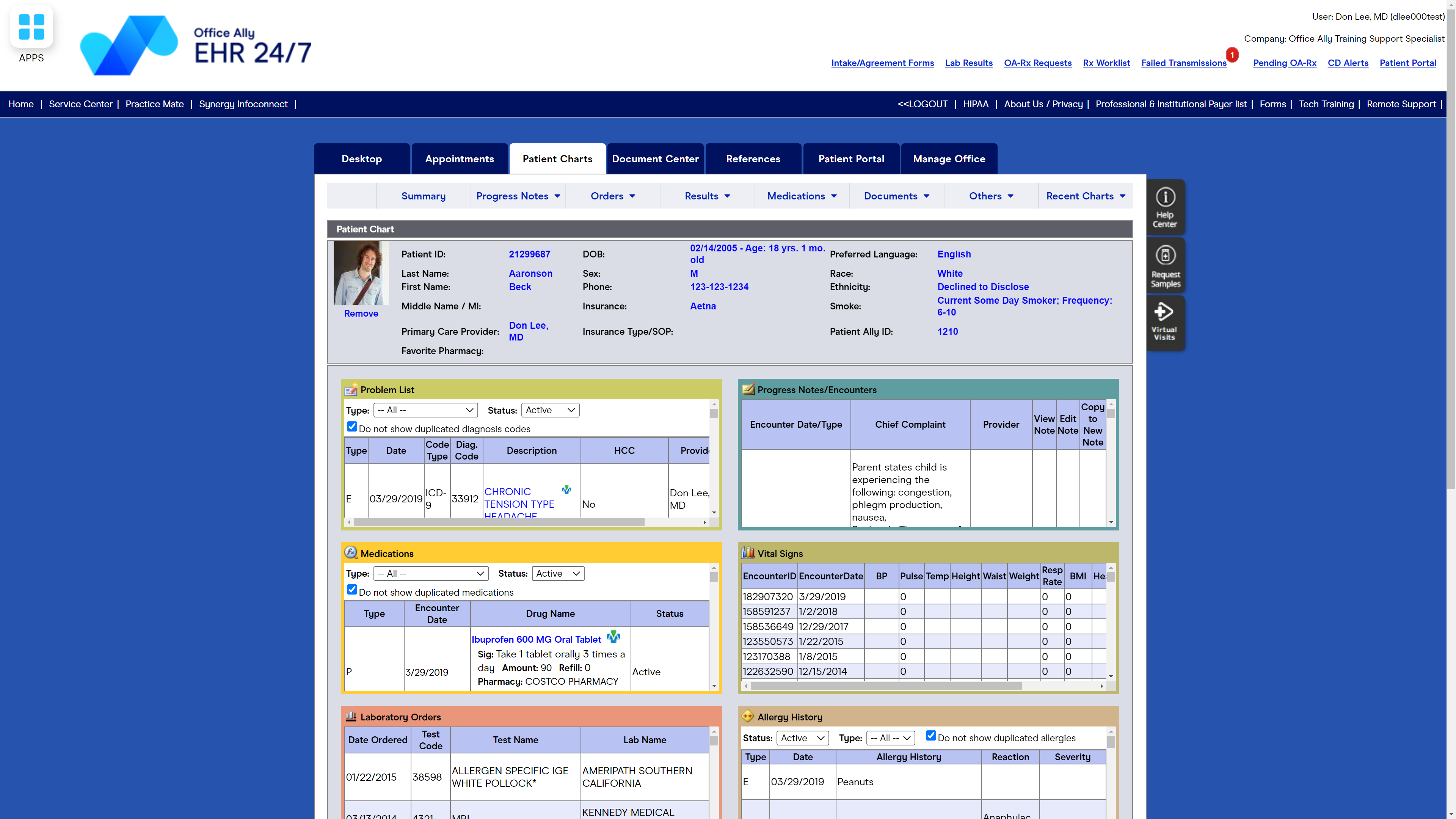Open the APPS launcher grid
This screenshot has height=819, width=1456.
(x=31, y=27)
